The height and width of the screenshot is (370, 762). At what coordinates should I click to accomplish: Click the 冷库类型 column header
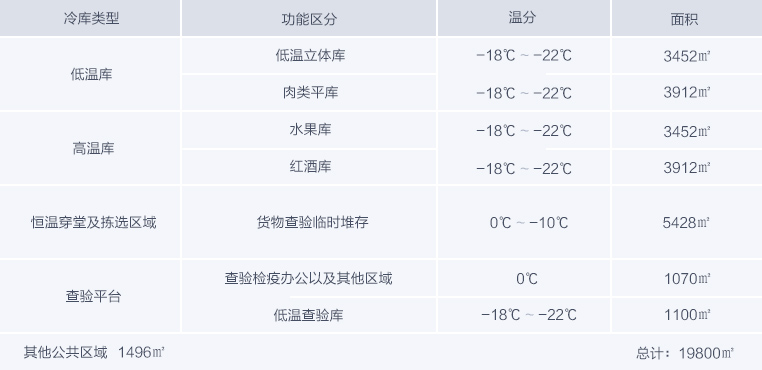[90, 18]
